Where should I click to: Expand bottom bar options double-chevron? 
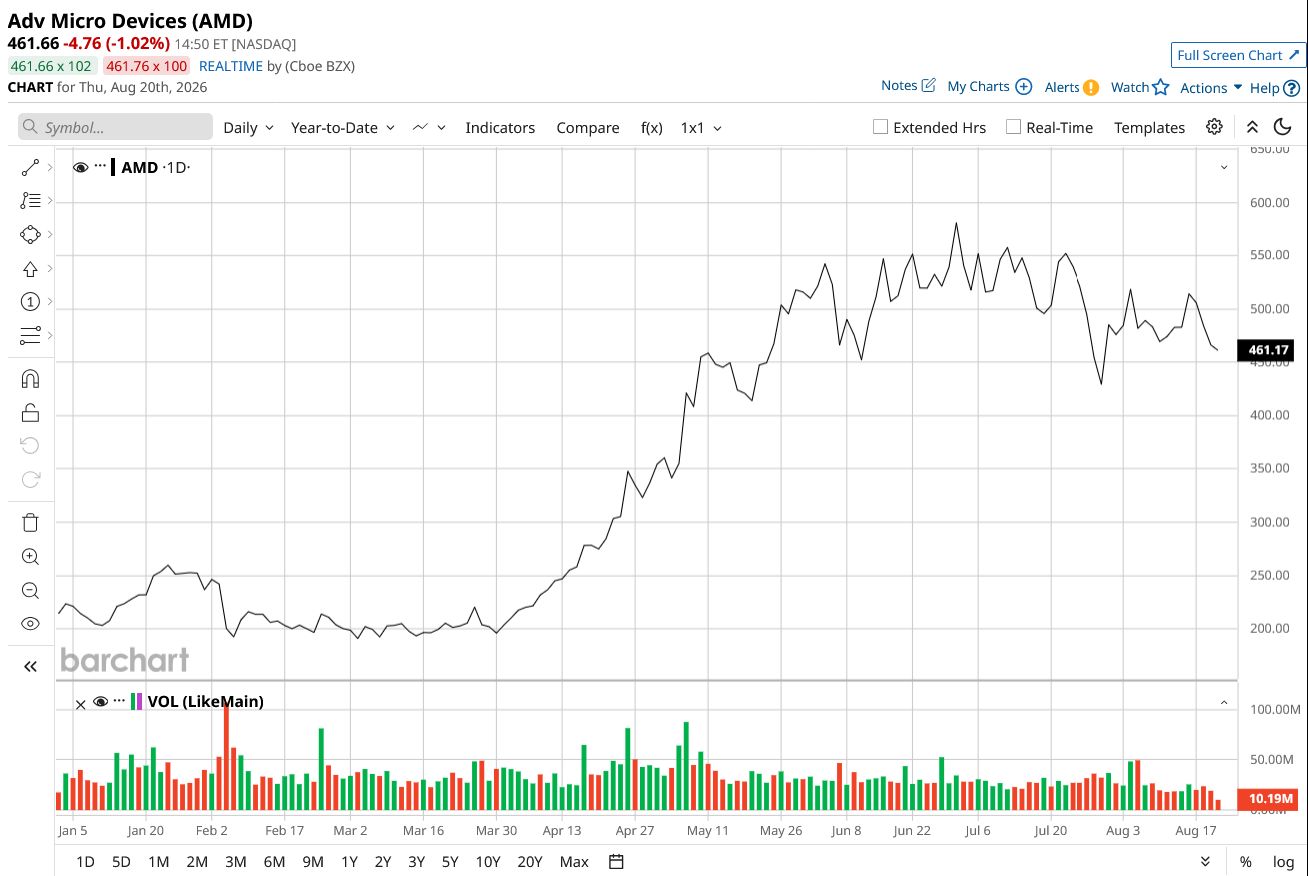coord(1205,862)
